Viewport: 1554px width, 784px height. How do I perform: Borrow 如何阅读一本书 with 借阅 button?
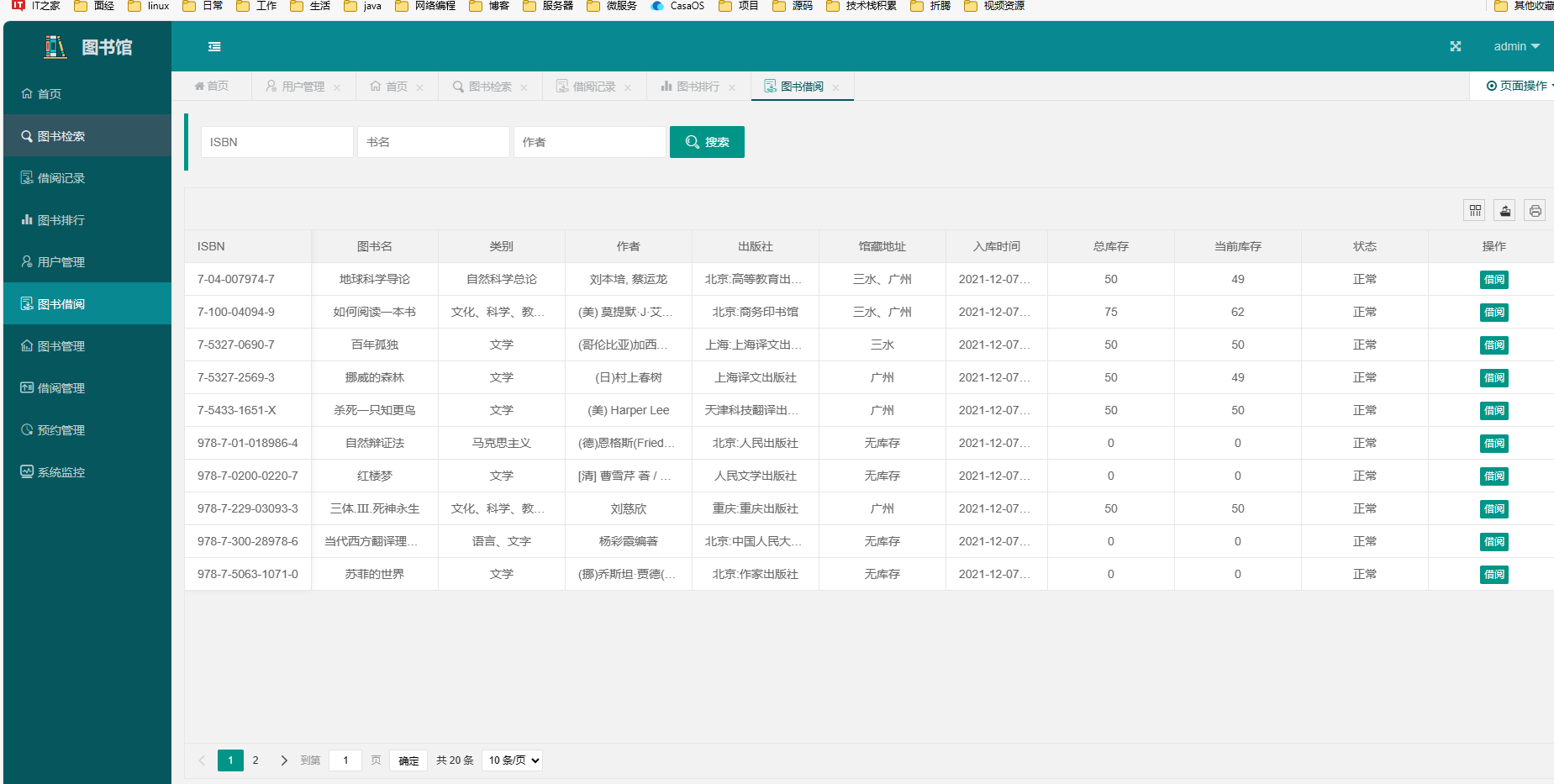click(1493, 312)
